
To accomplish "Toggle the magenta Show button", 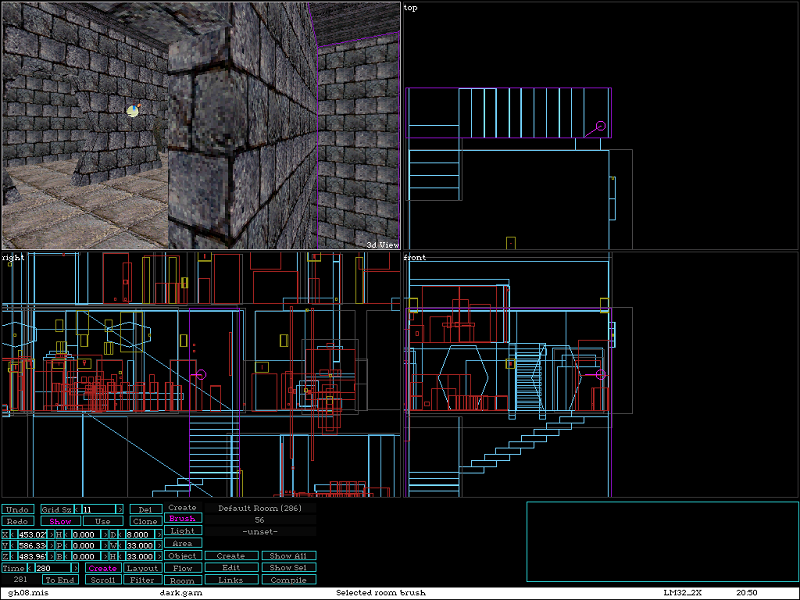I will (x=59, y=521).
